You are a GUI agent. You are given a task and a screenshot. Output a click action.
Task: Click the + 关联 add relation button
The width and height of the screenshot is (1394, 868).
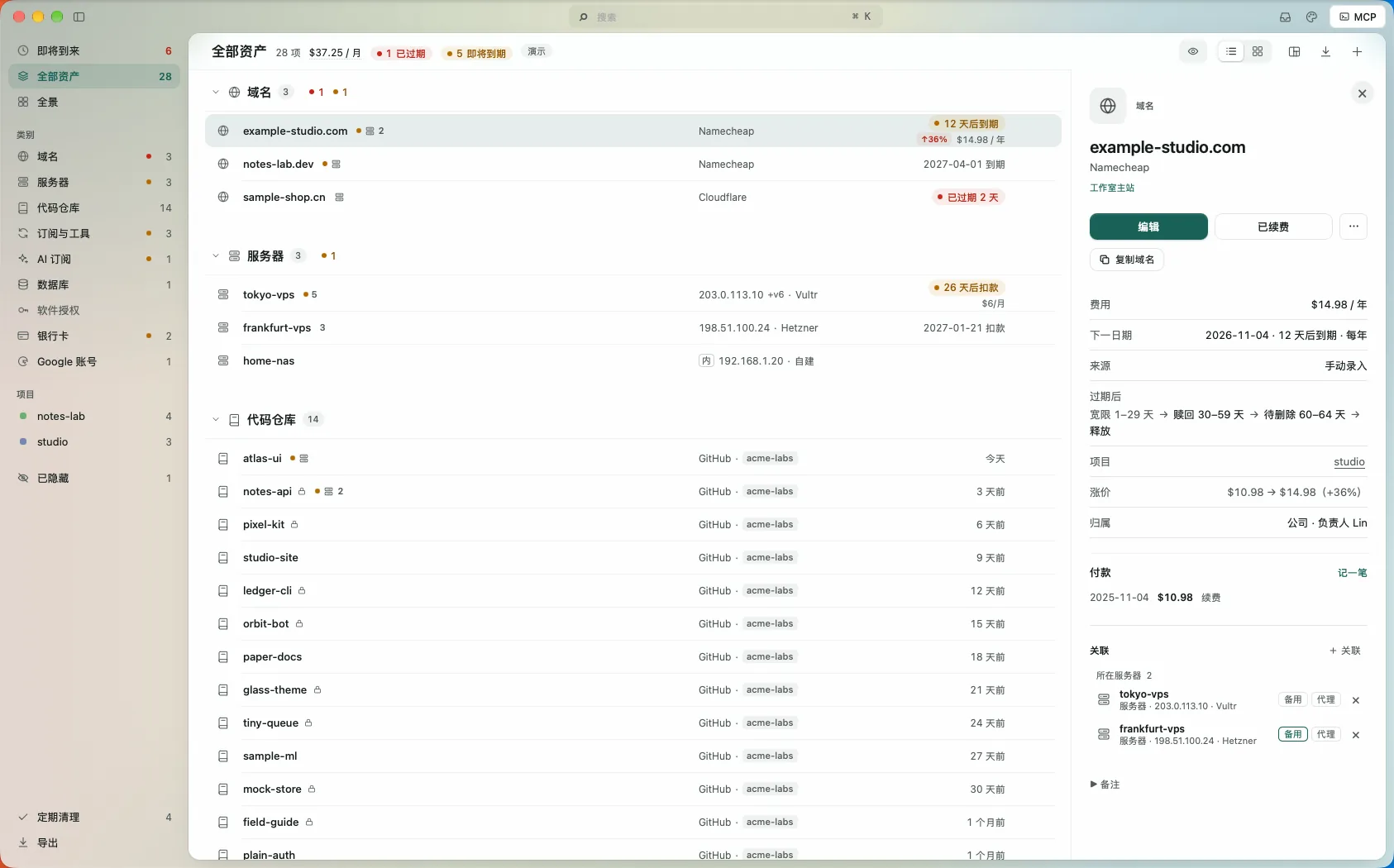click(1345, 651)
